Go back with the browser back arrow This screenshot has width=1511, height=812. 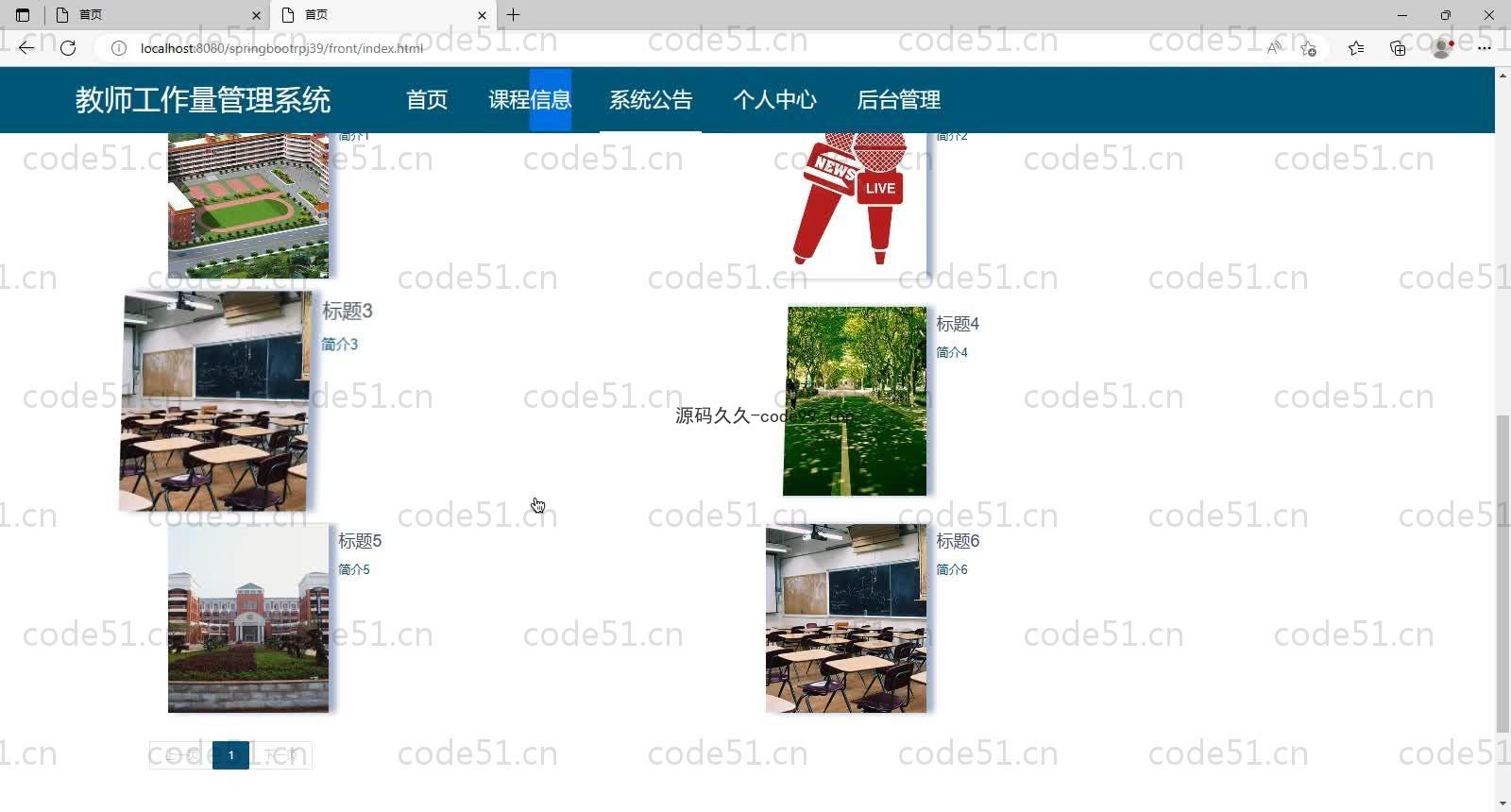25,47
